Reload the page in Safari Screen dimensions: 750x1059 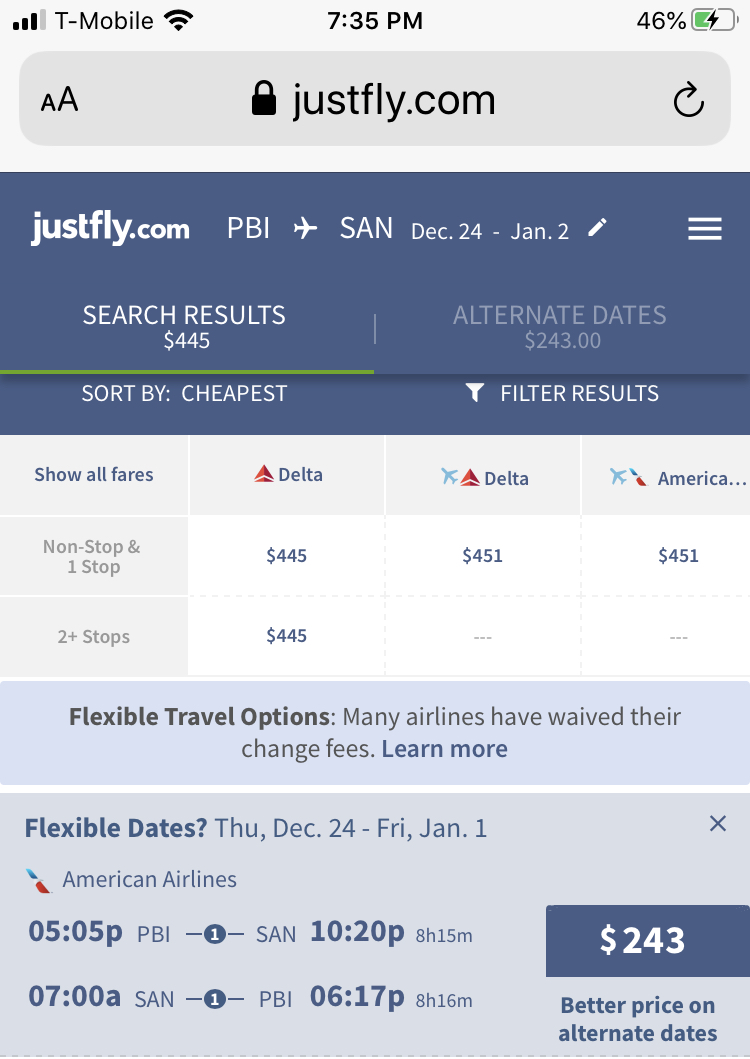tap(688, 99)
